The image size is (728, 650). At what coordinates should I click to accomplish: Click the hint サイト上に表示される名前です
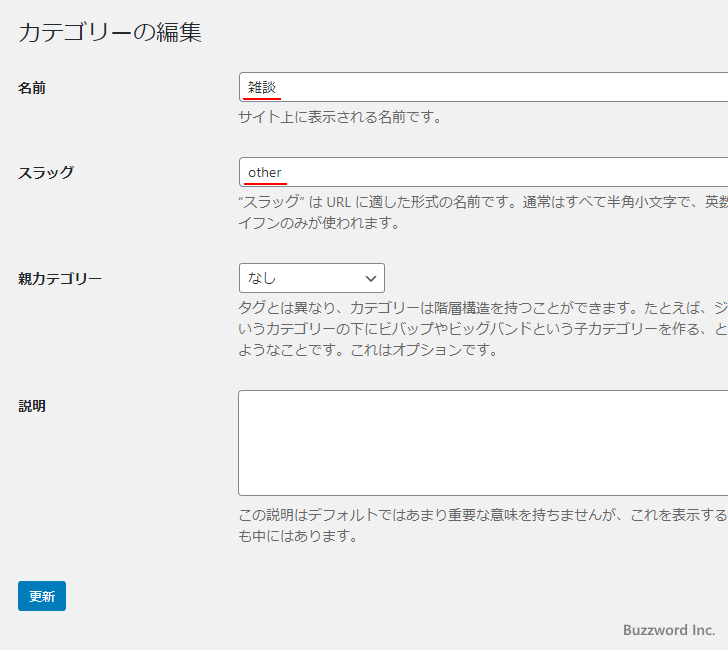pyautogui.click(x=340, y=117)
